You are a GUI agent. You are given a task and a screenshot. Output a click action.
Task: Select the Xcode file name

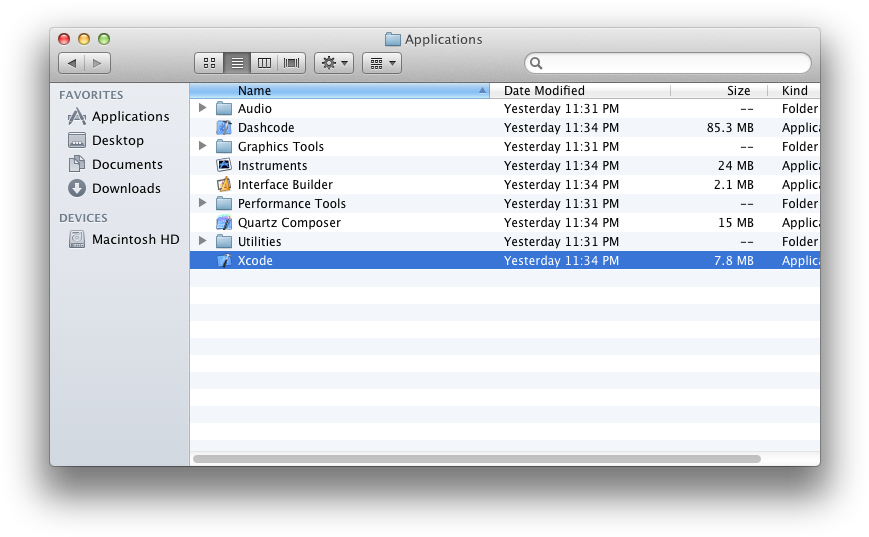coord(255,260)
